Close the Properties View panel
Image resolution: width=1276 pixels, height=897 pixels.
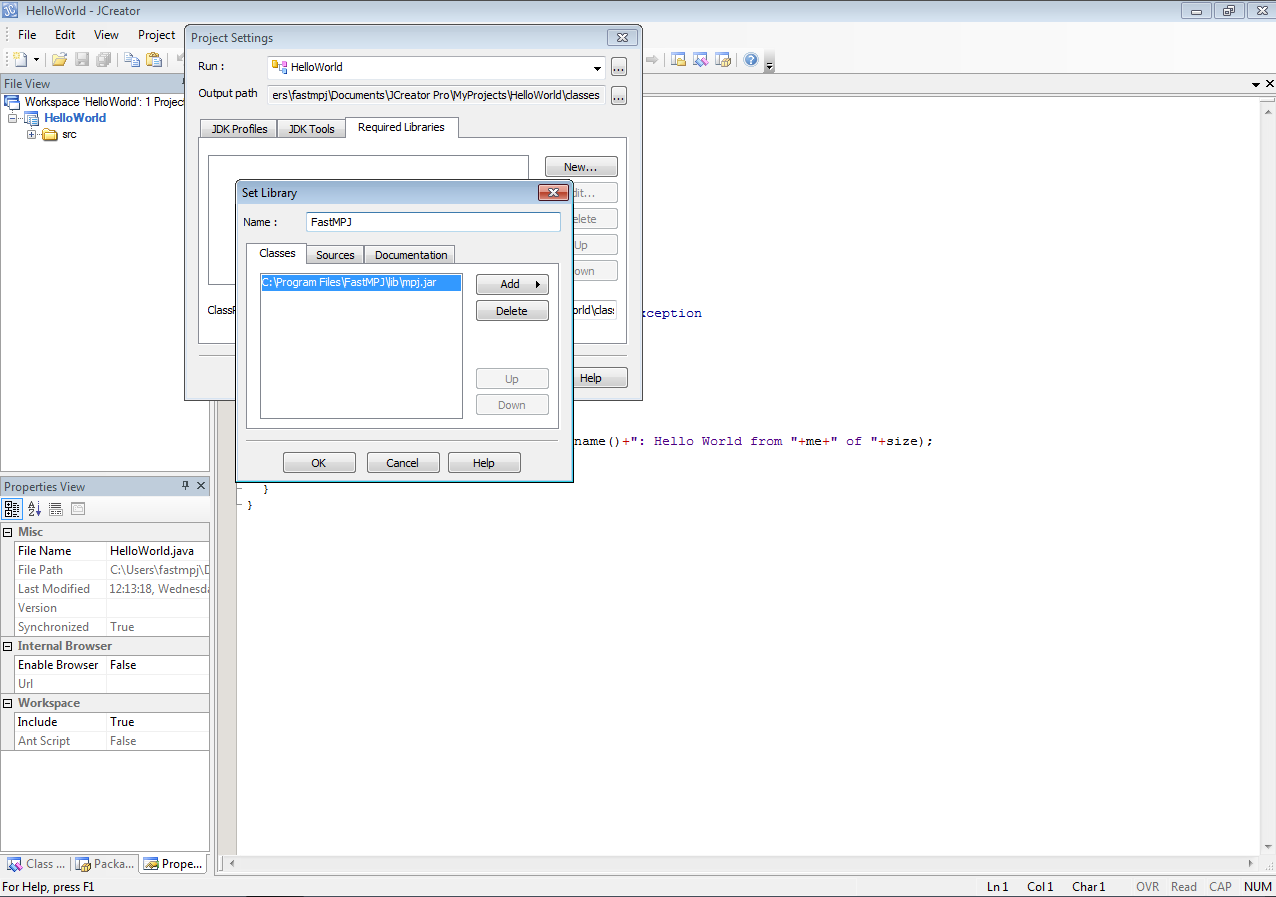click(x=201, y=486)
